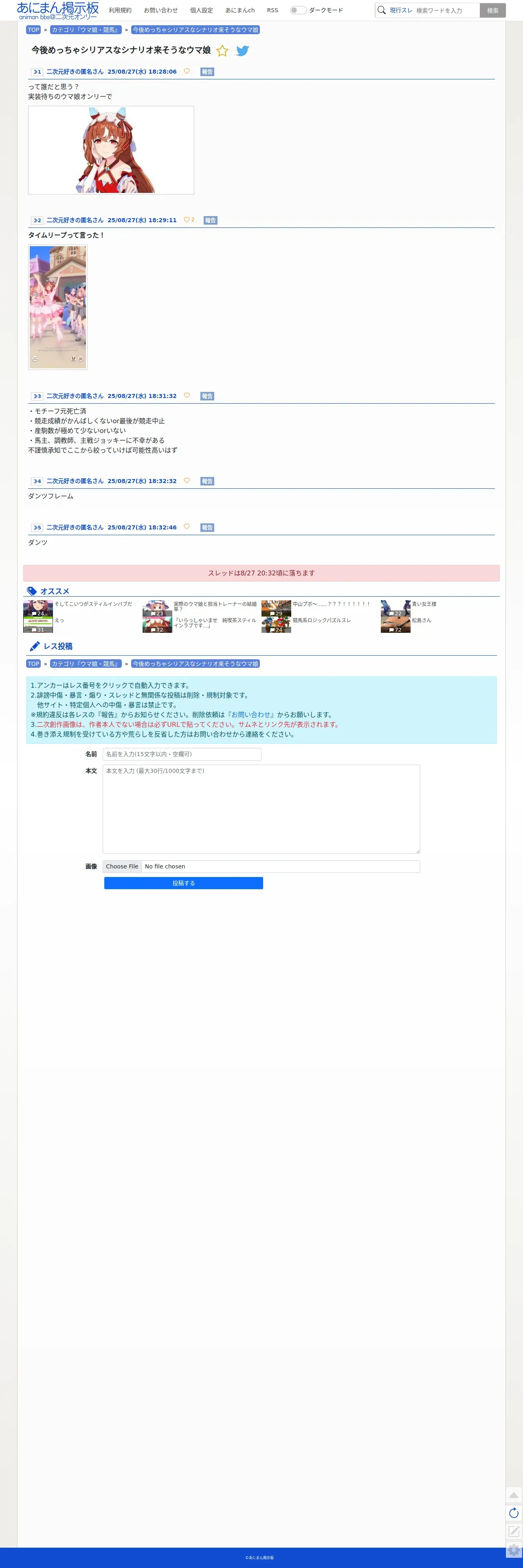The height and width of the screenshot is (1568, 523).
Task: Click the lower breadcrumb TOP link
Action: 33,663
